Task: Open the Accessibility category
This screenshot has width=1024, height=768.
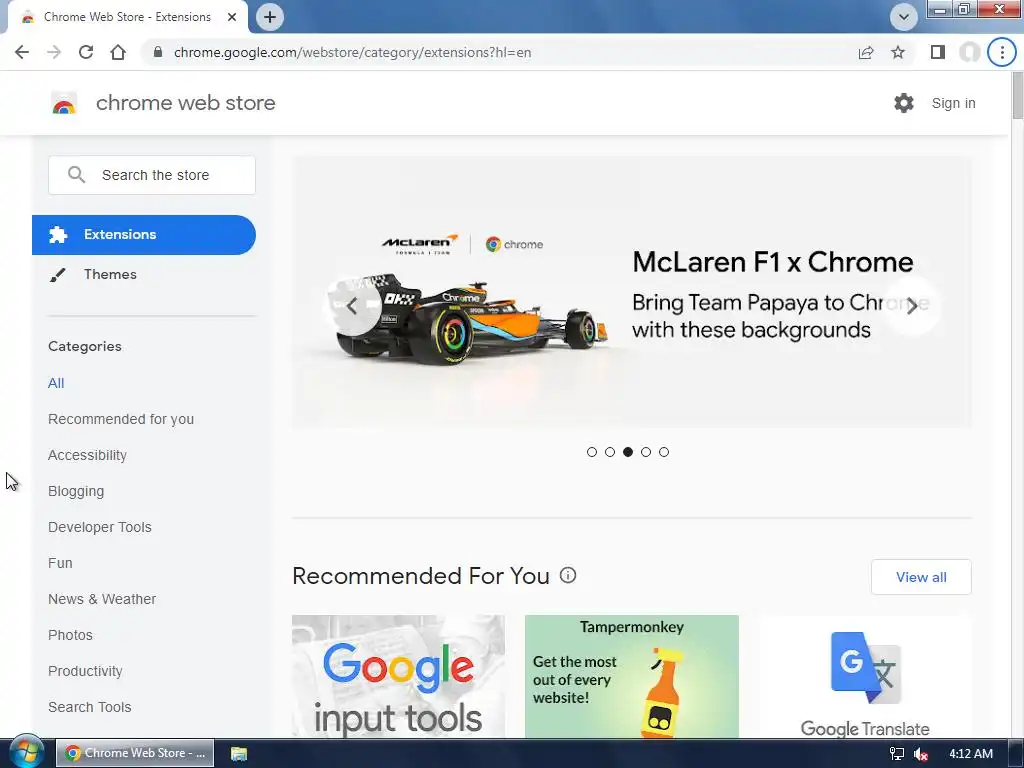Action: pyautogui.click(x=88, y=455)
